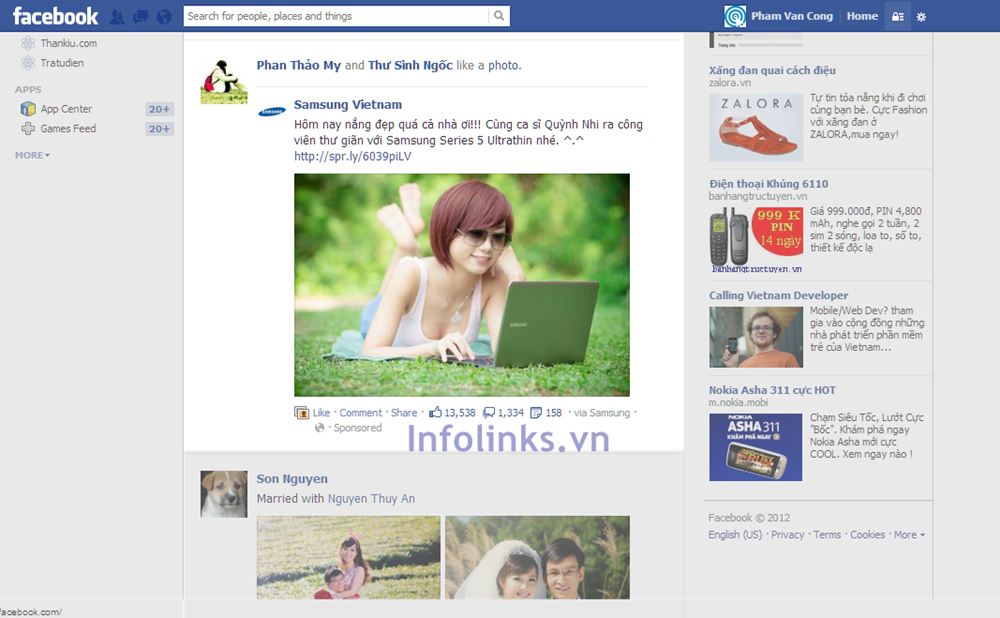The image size is (1000, 618).
Task: Click the public globe icon near Sponsored
Action: coord(320,428)
